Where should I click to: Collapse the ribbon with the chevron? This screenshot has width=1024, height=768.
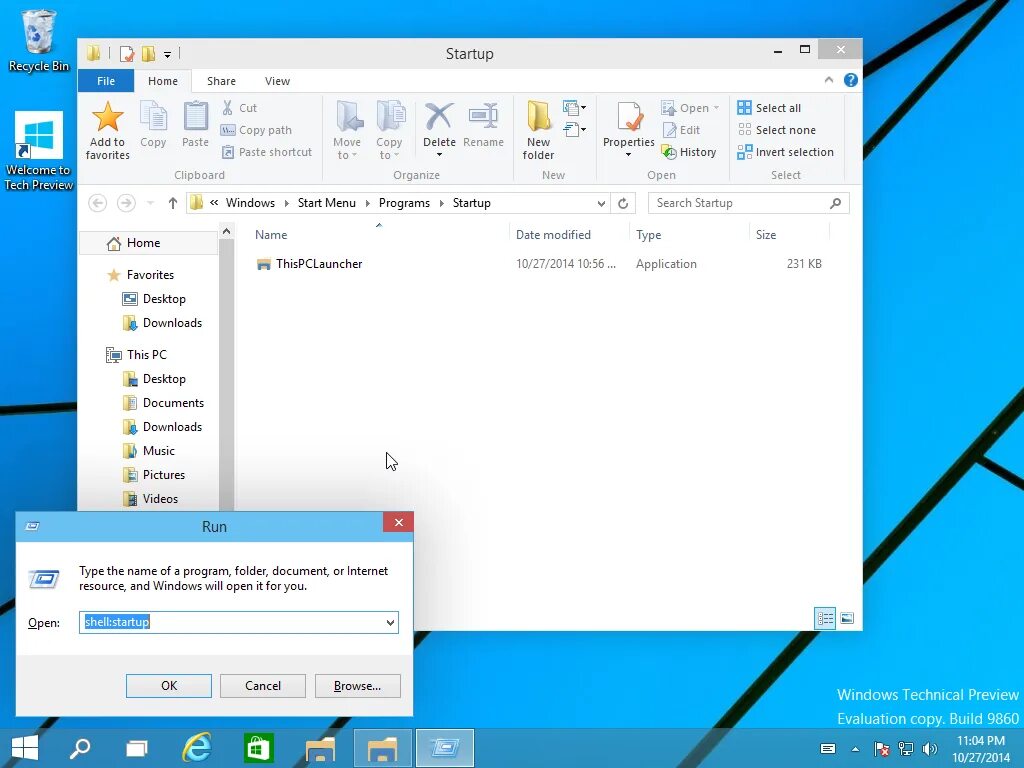(x=829, y=80)
